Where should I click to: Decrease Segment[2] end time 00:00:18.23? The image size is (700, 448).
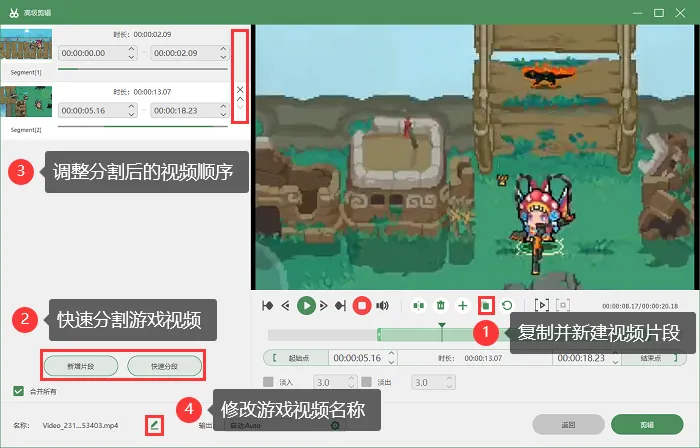pyautogui.click(x=223, y=114)
